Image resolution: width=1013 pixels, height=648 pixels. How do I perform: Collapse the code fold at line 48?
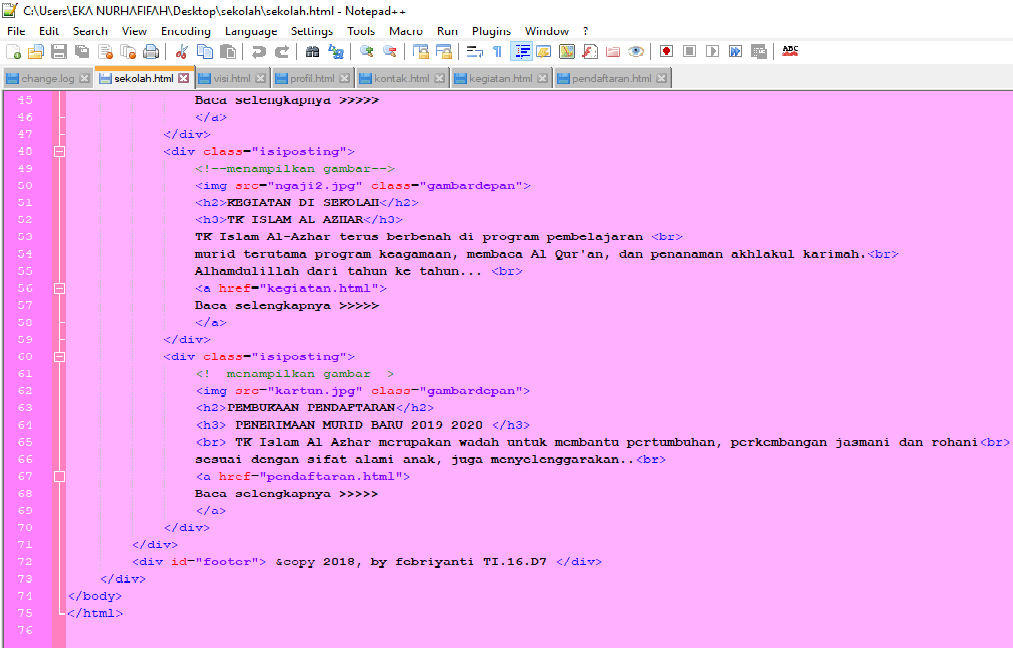59,152
